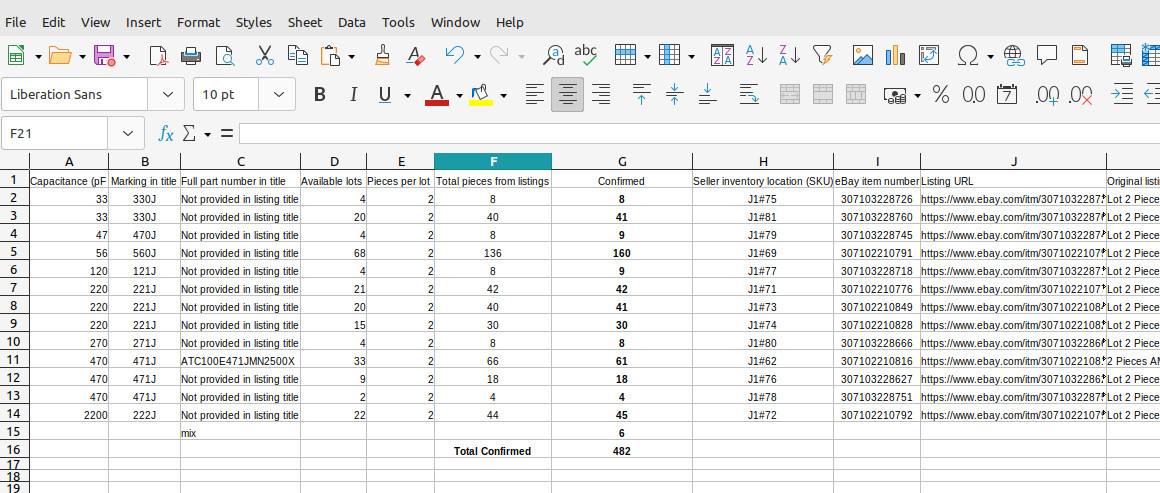
Task: Insert a hyperlink
Action: click(1014, 56)
